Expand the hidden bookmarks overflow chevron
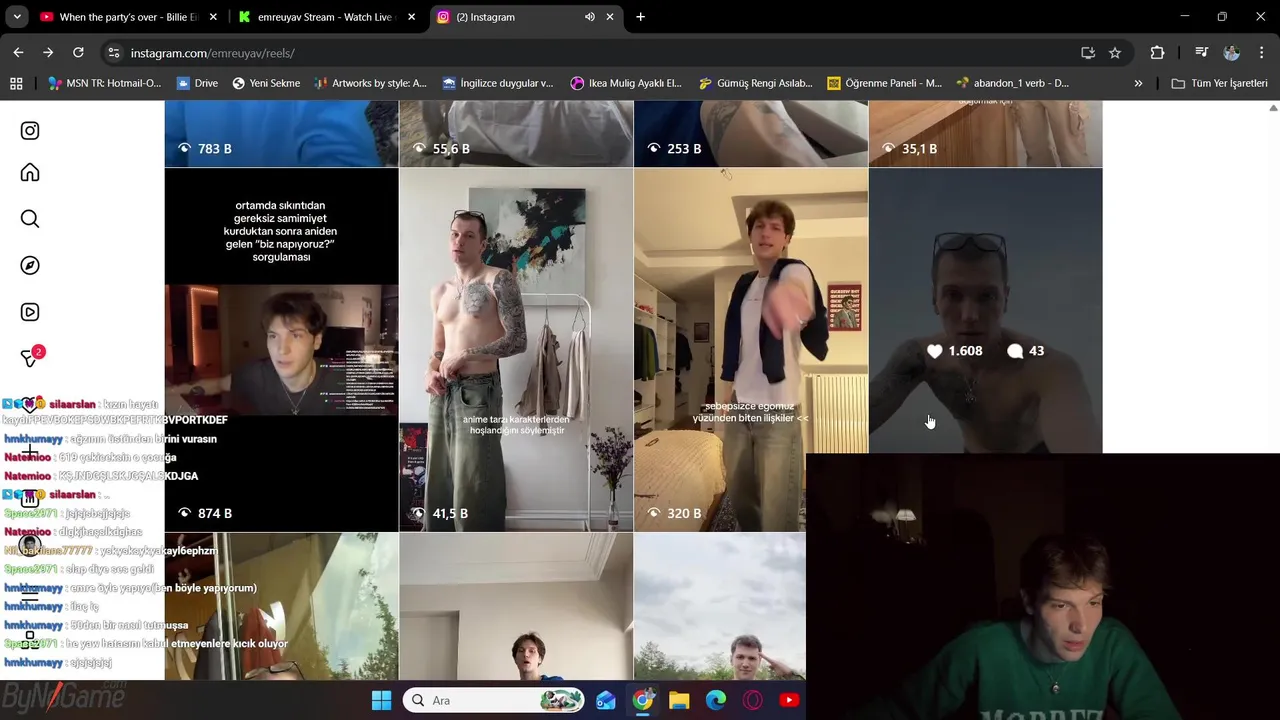The height and width of the screenshot is (720, 1280). coord(1138,83)
